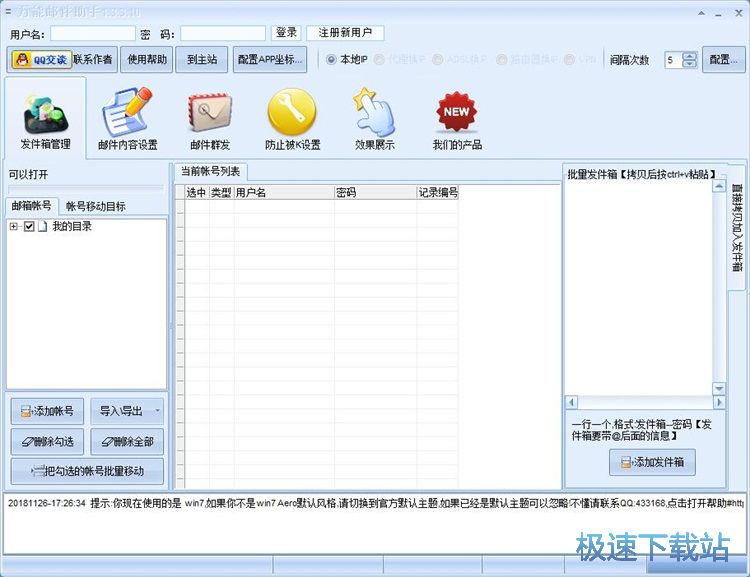Image resolution: width=750 pixels, height=577 pixels.
Task: Increase the 间隔次数 stepper value
Action: point(689,55)
